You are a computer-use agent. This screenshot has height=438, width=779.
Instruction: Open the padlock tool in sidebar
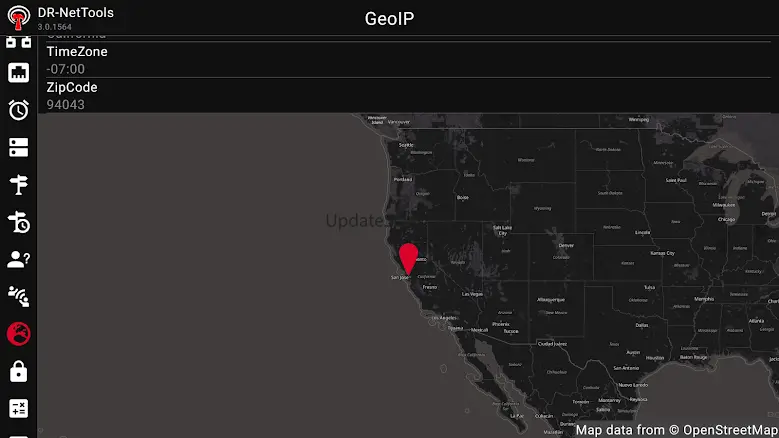pos(18,371)
